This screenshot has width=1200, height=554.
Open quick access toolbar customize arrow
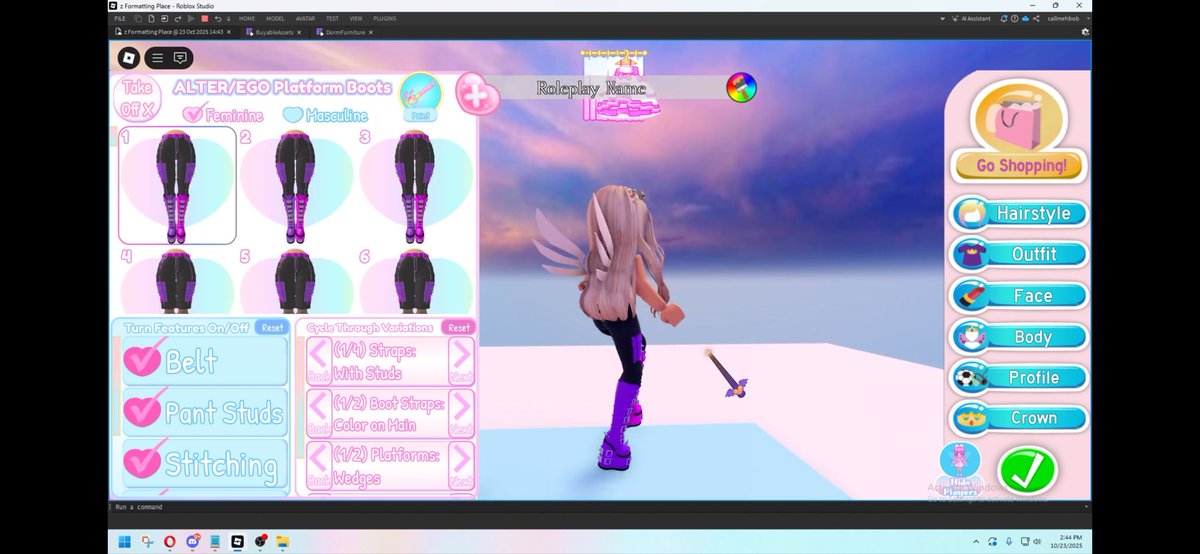click(x=229, y=19)
